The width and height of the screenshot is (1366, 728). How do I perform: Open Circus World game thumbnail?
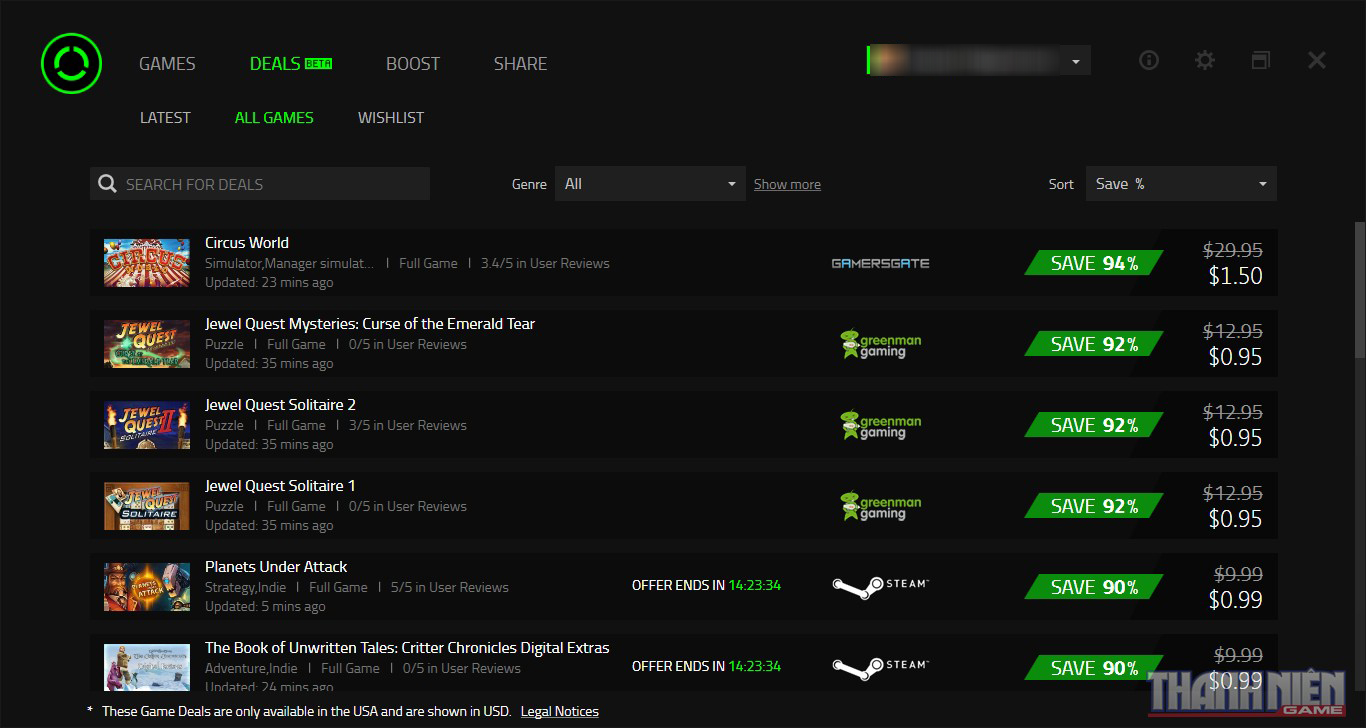pyautogui.click(x=147, y=262)
